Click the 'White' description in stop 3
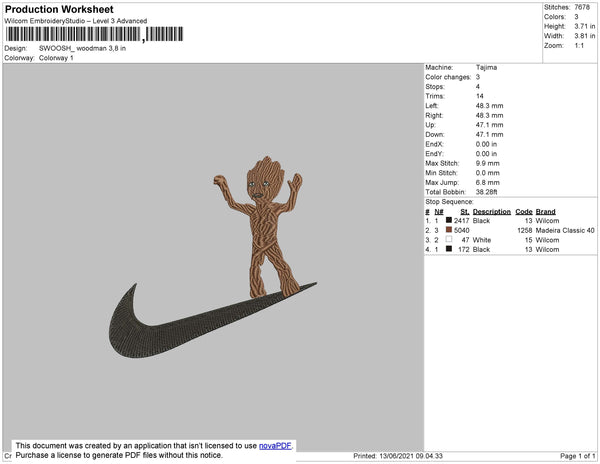This screenshot has height=464, width=600. 482,240
